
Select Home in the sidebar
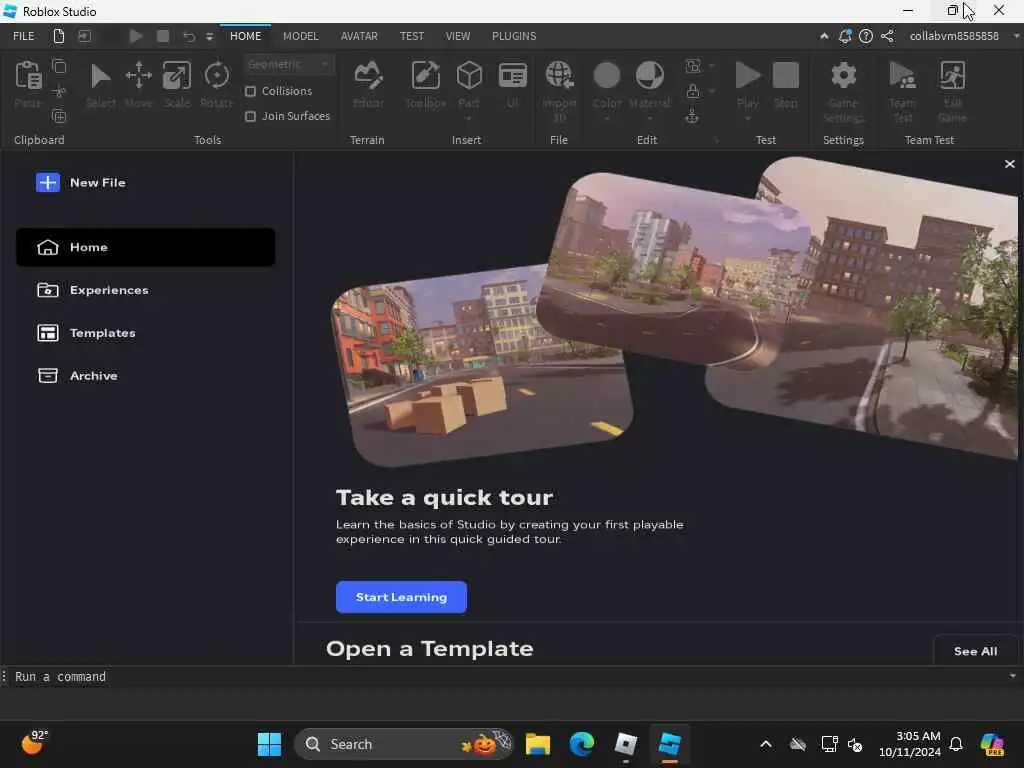tap(145, 247)
